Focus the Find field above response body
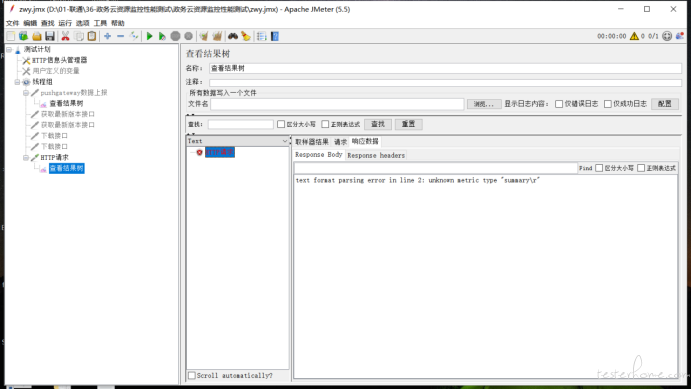The height and width of the screenshot is (389, 692). (436, 168)
